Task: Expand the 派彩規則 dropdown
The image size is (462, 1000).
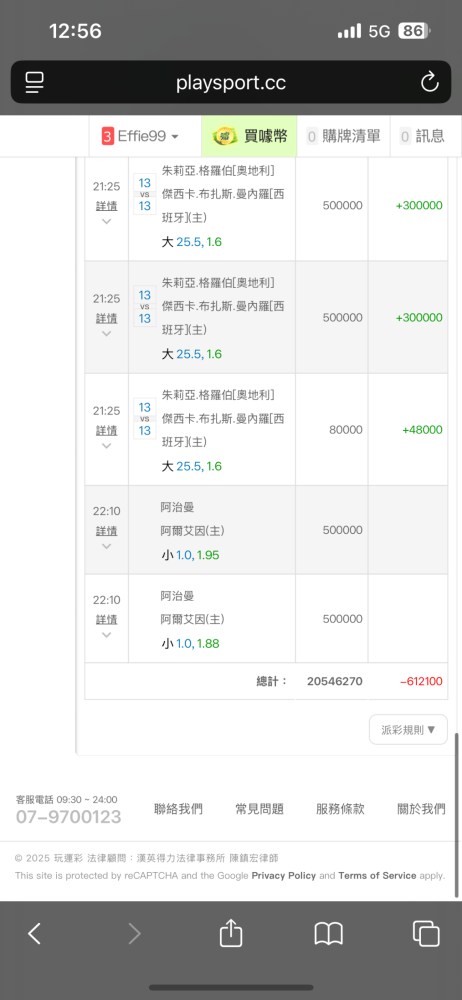Action: [x=408, y=730]
